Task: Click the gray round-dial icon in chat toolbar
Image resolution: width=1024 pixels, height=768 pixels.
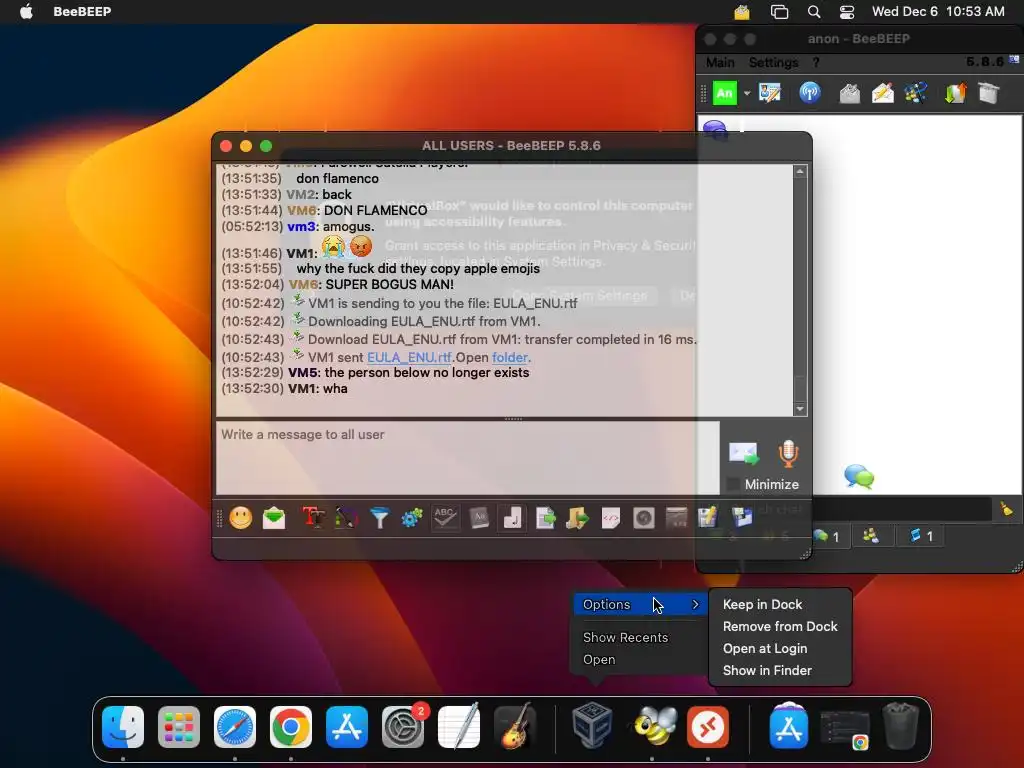Action: click(643, 519)
